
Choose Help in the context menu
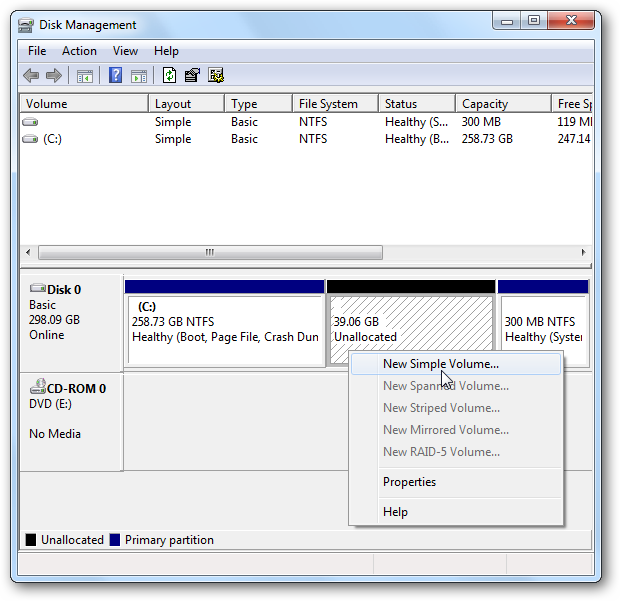coord(456,512)
